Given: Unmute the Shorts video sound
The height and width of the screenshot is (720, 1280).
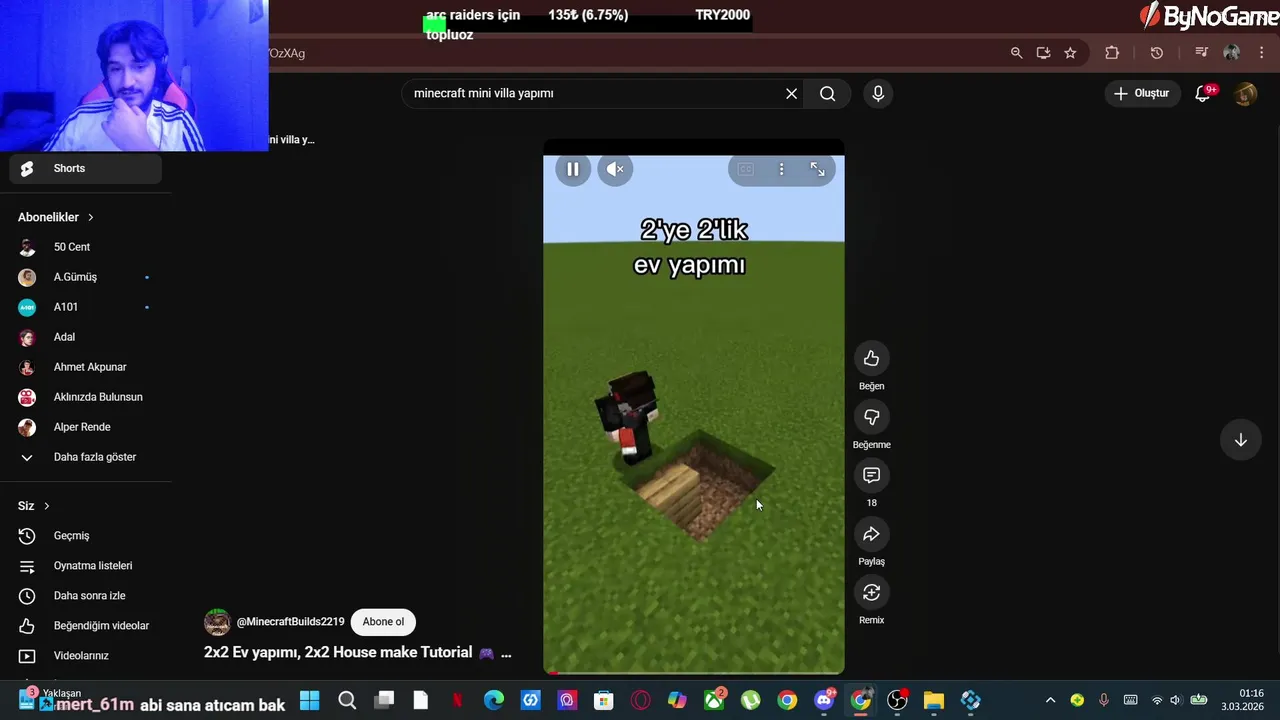Looking at the screenshot, I should [x=615, y=169].
